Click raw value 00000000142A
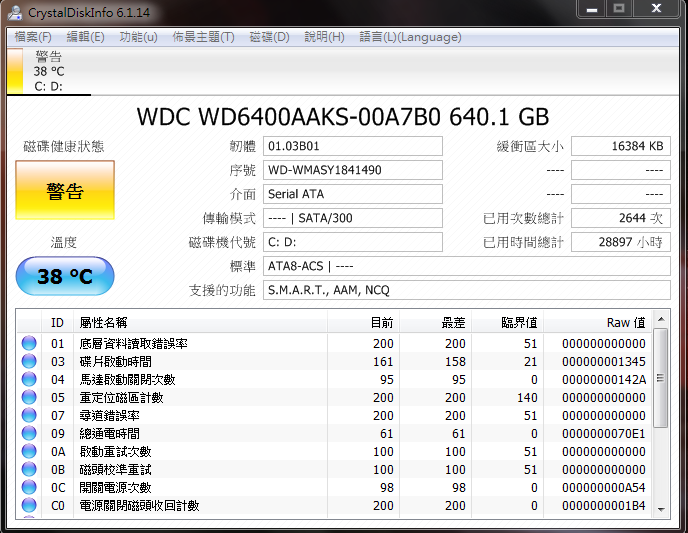This screenshot has width=688, height=533. coord(604,379)
